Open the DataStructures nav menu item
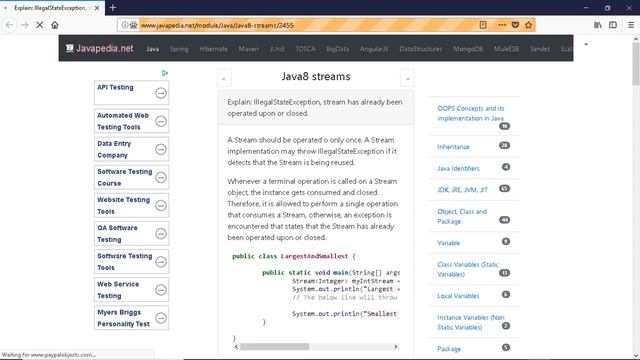 pos(421,49)
